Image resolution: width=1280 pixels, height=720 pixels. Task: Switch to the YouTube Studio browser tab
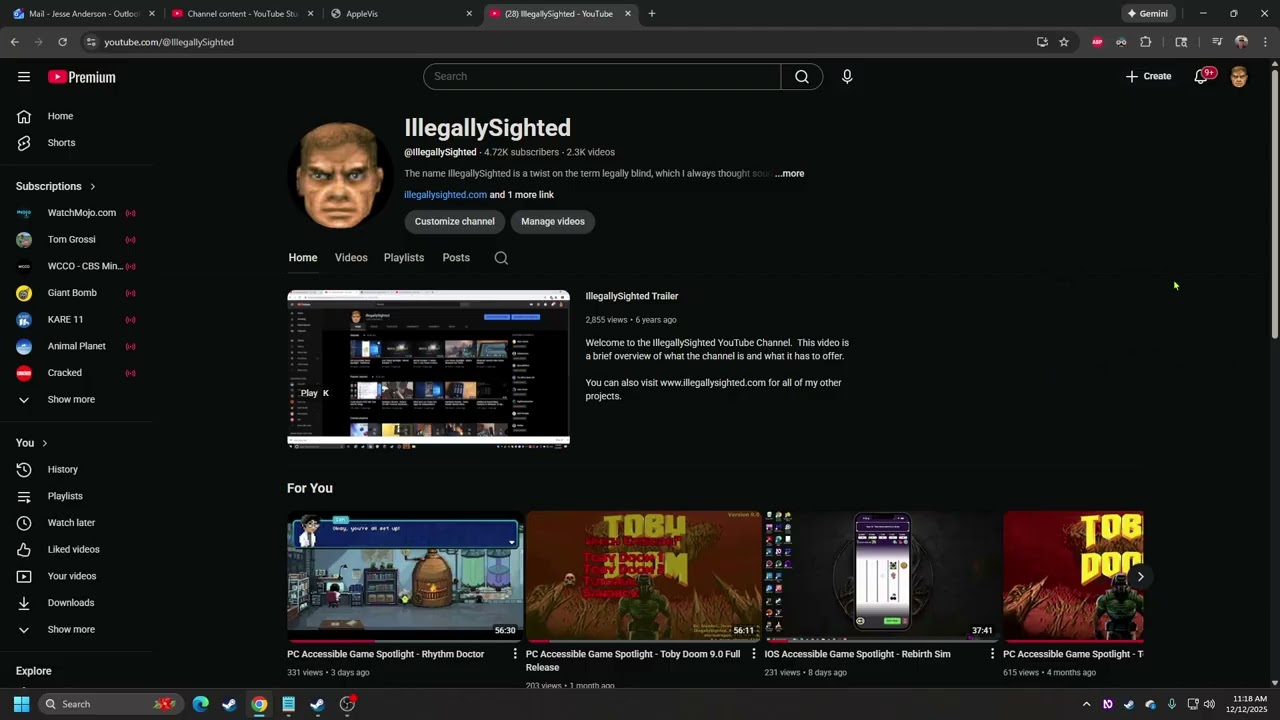243,14
